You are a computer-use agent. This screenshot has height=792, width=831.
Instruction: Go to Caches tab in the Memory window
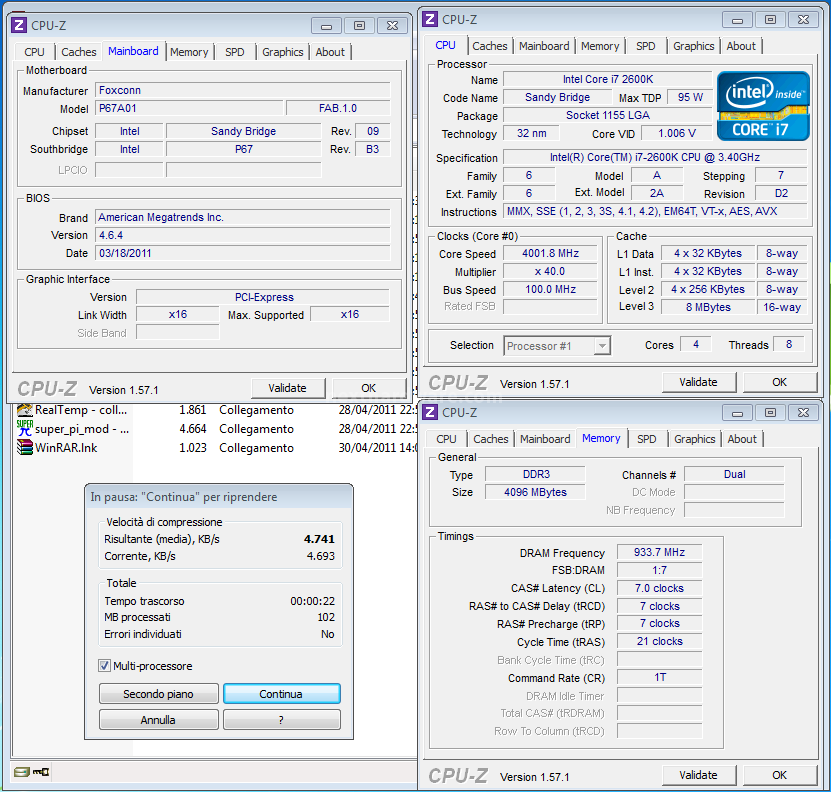click(x=491, y=439)
